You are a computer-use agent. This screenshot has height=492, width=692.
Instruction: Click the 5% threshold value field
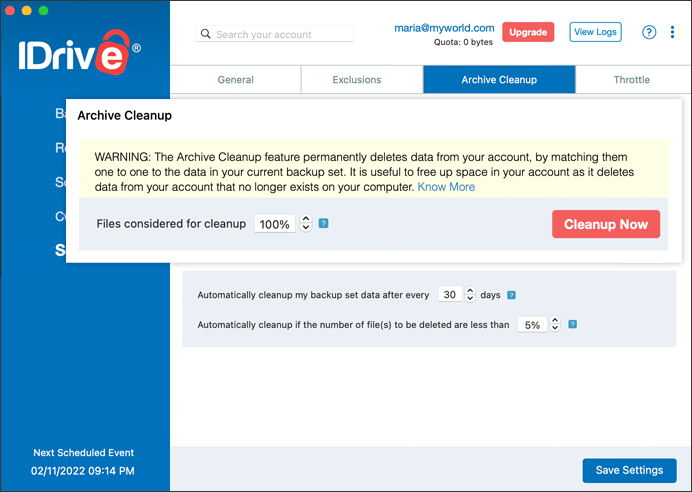click(532, 325)
